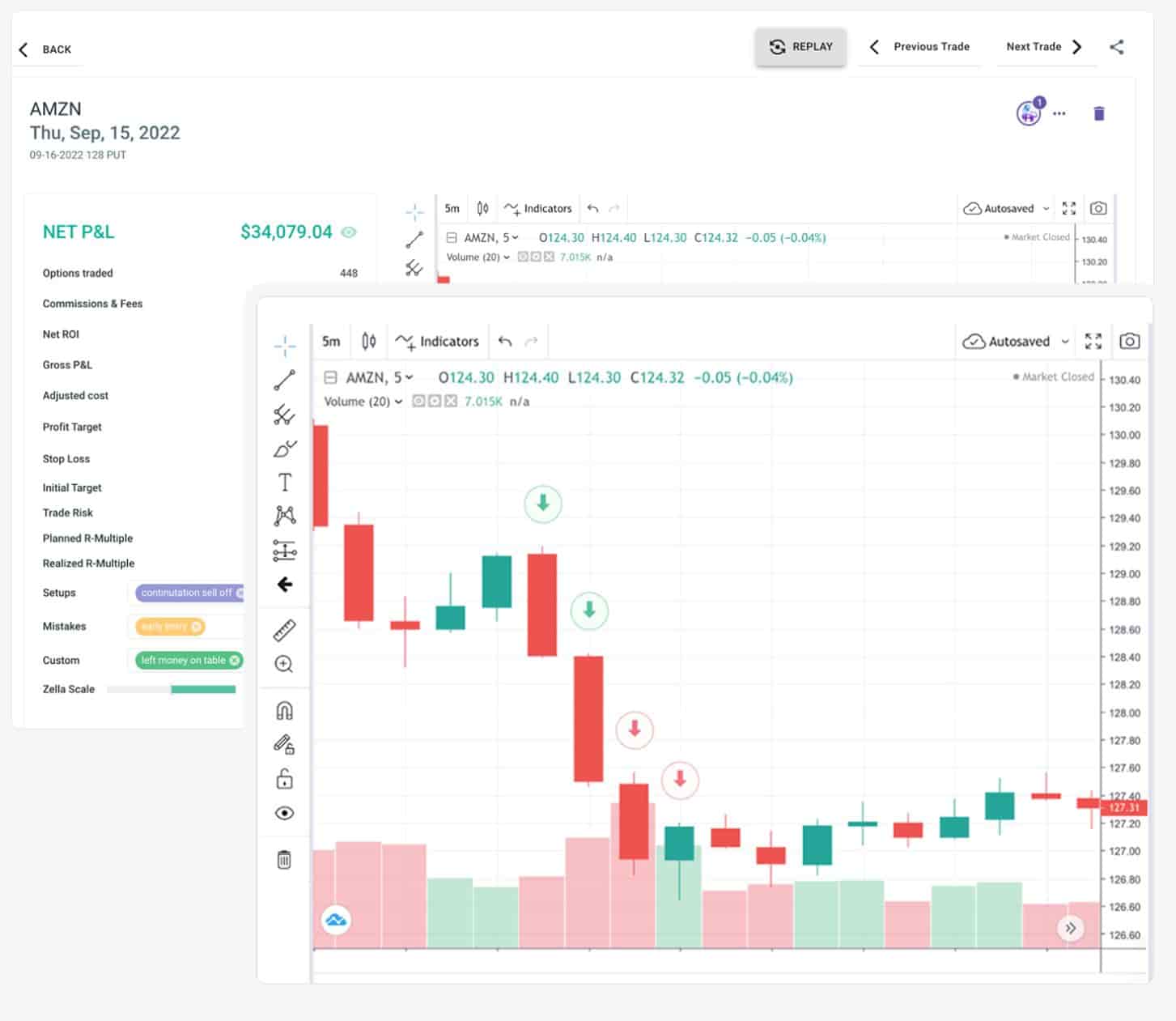
Task: Toggle the magnet snap mode
Action: (x=285, y=711)
